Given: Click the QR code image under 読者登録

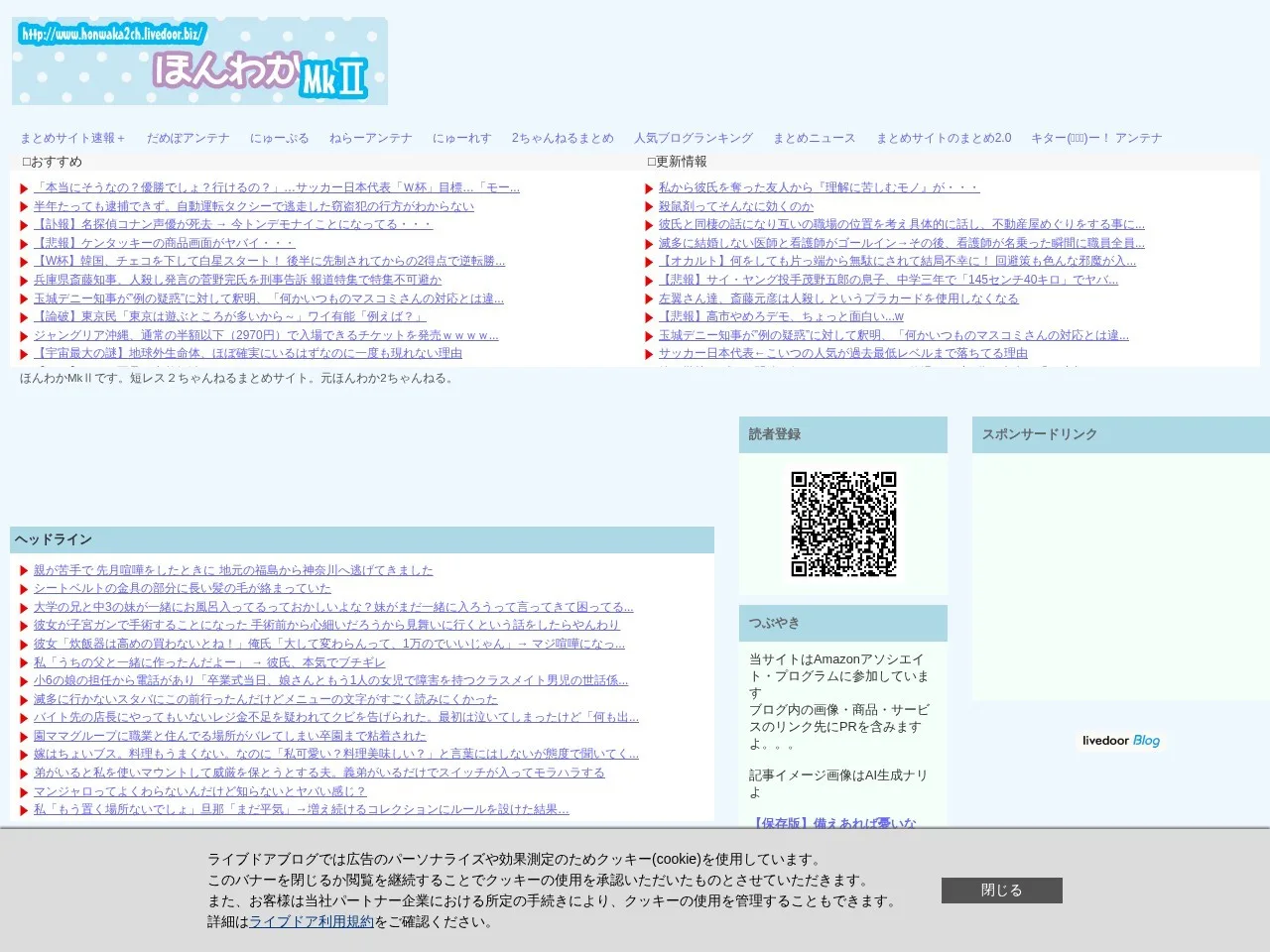Looking at the screenshot, I should [x=843, y=524].
